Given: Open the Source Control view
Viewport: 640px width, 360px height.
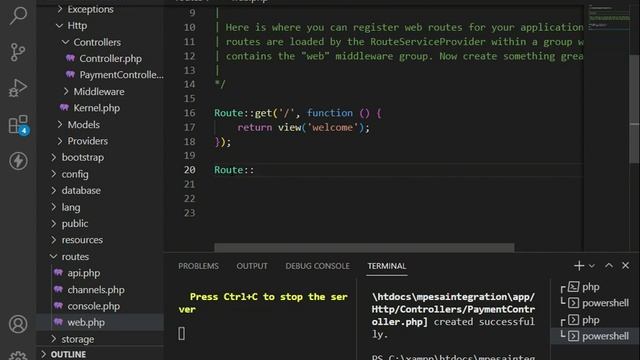Looking at the screenshot, I should click(18, 52).
